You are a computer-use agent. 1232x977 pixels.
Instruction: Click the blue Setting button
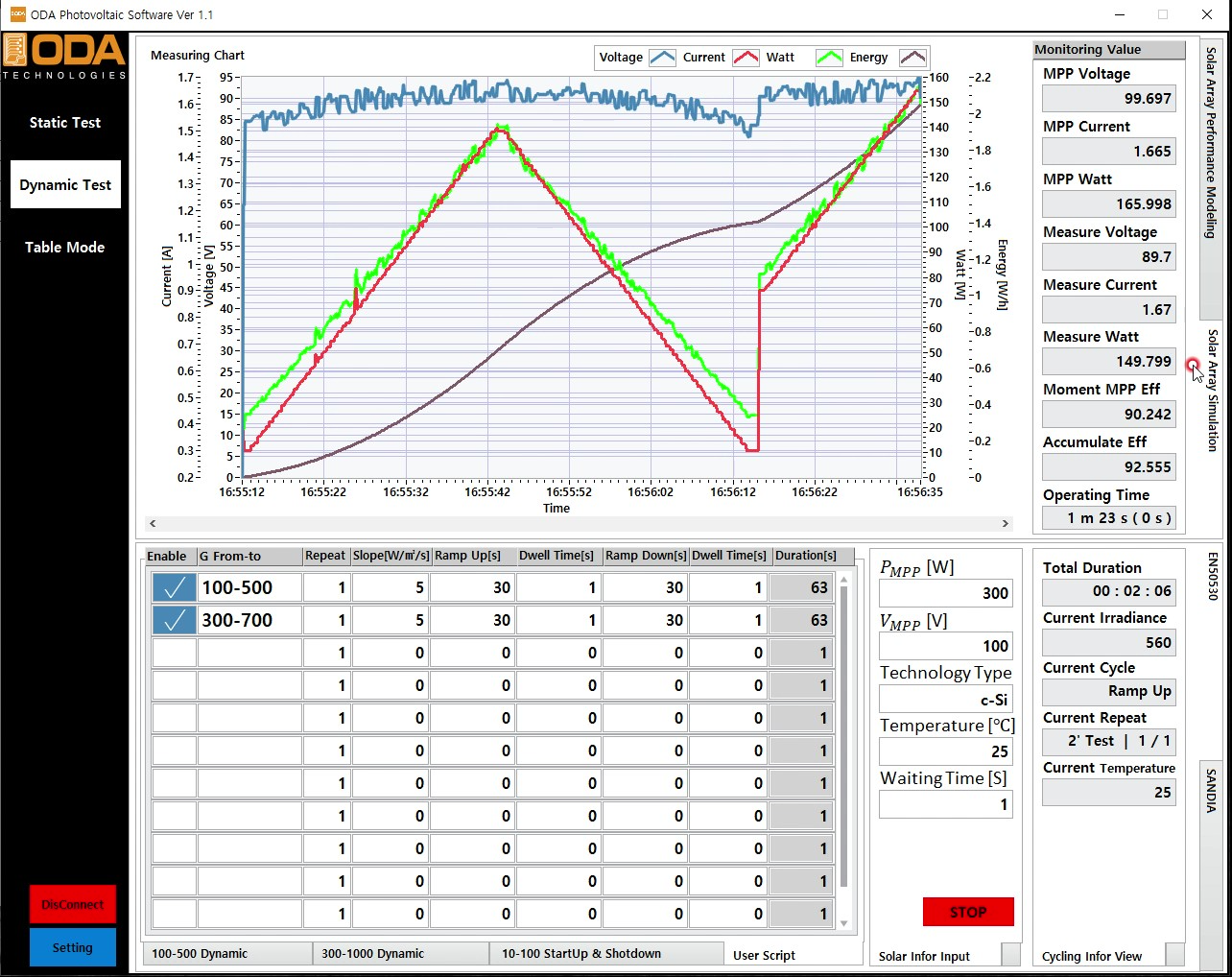73,947
